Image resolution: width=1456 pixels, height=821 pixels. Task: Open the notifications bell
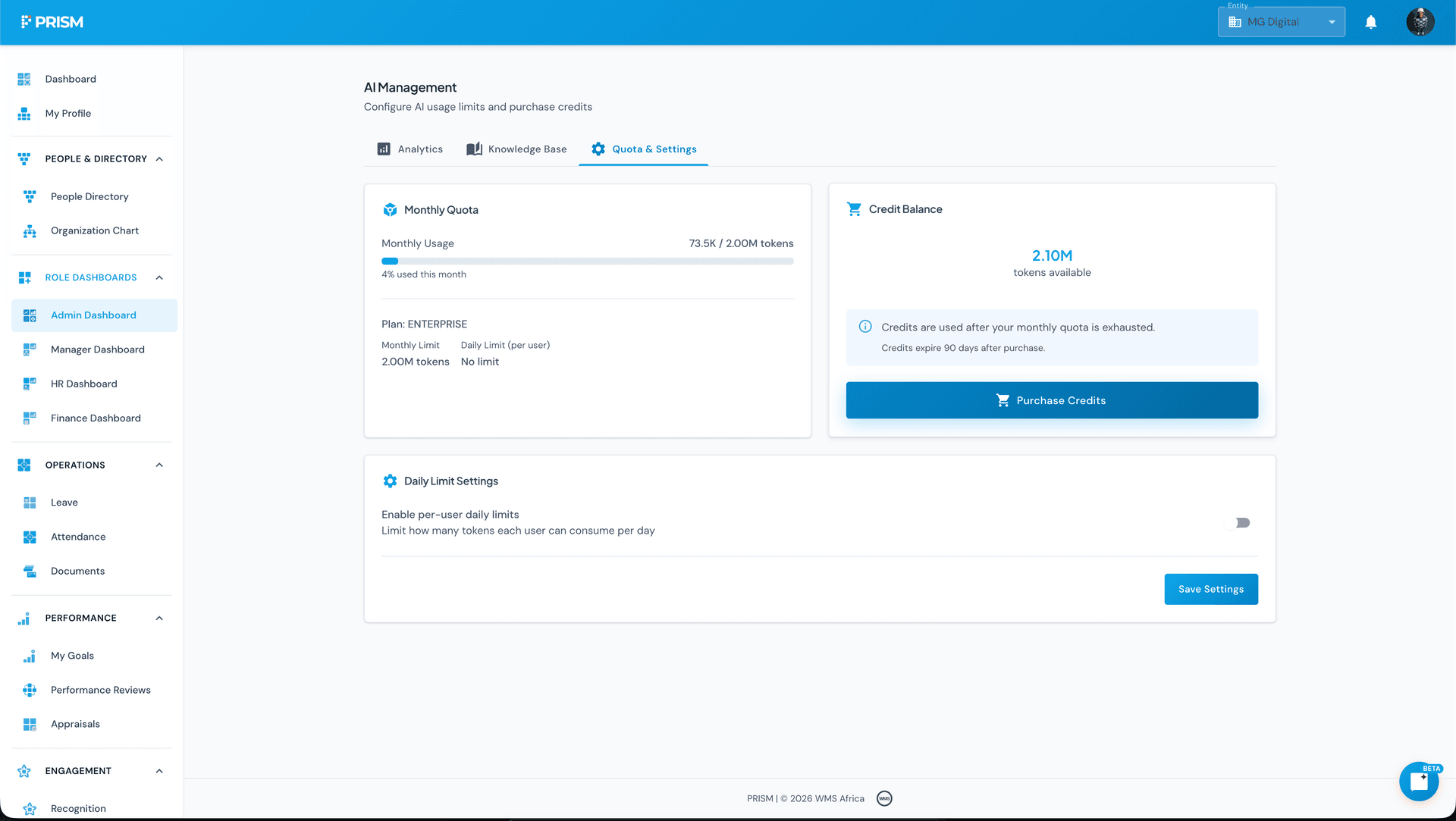pyautogui.click(x=1370, y=21)
